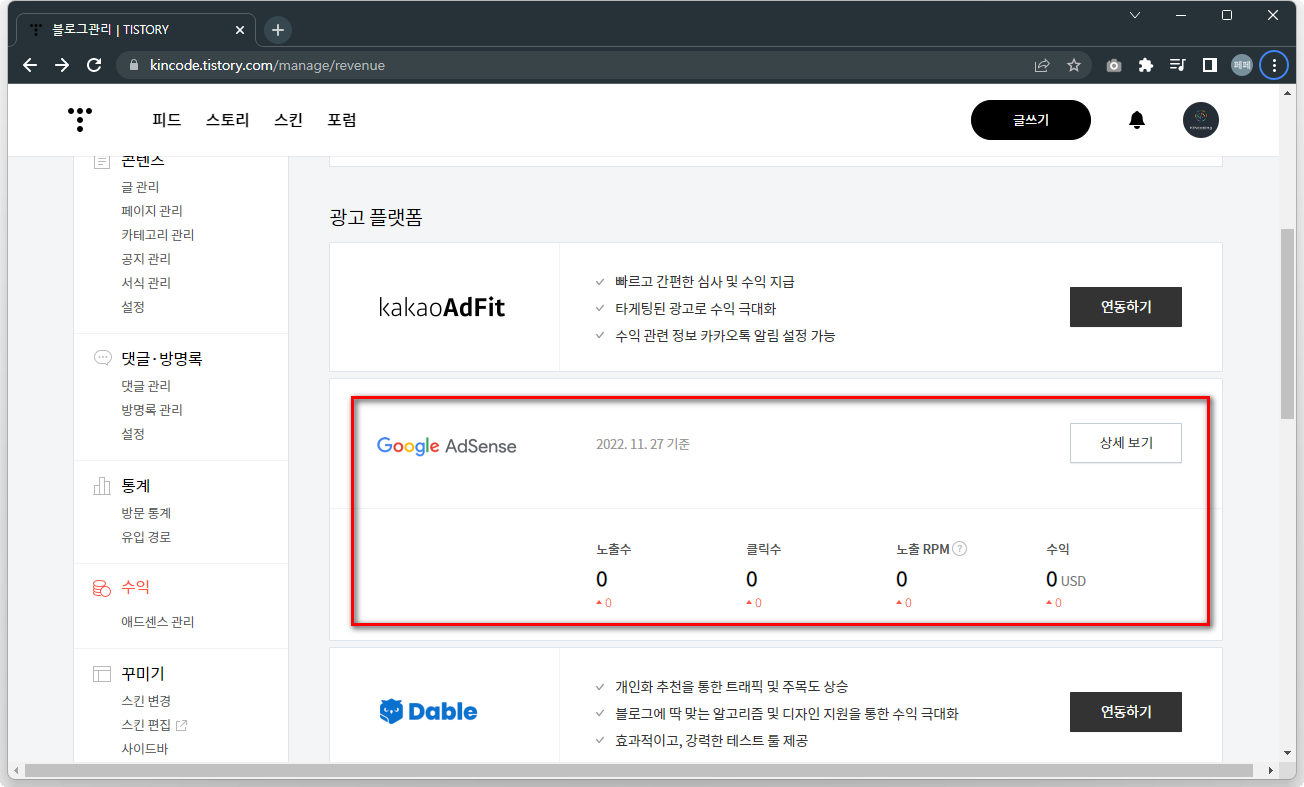This screenshot has height=787, width=1304.
Task: Open a new browser tab
Action: tap(278, 30)
